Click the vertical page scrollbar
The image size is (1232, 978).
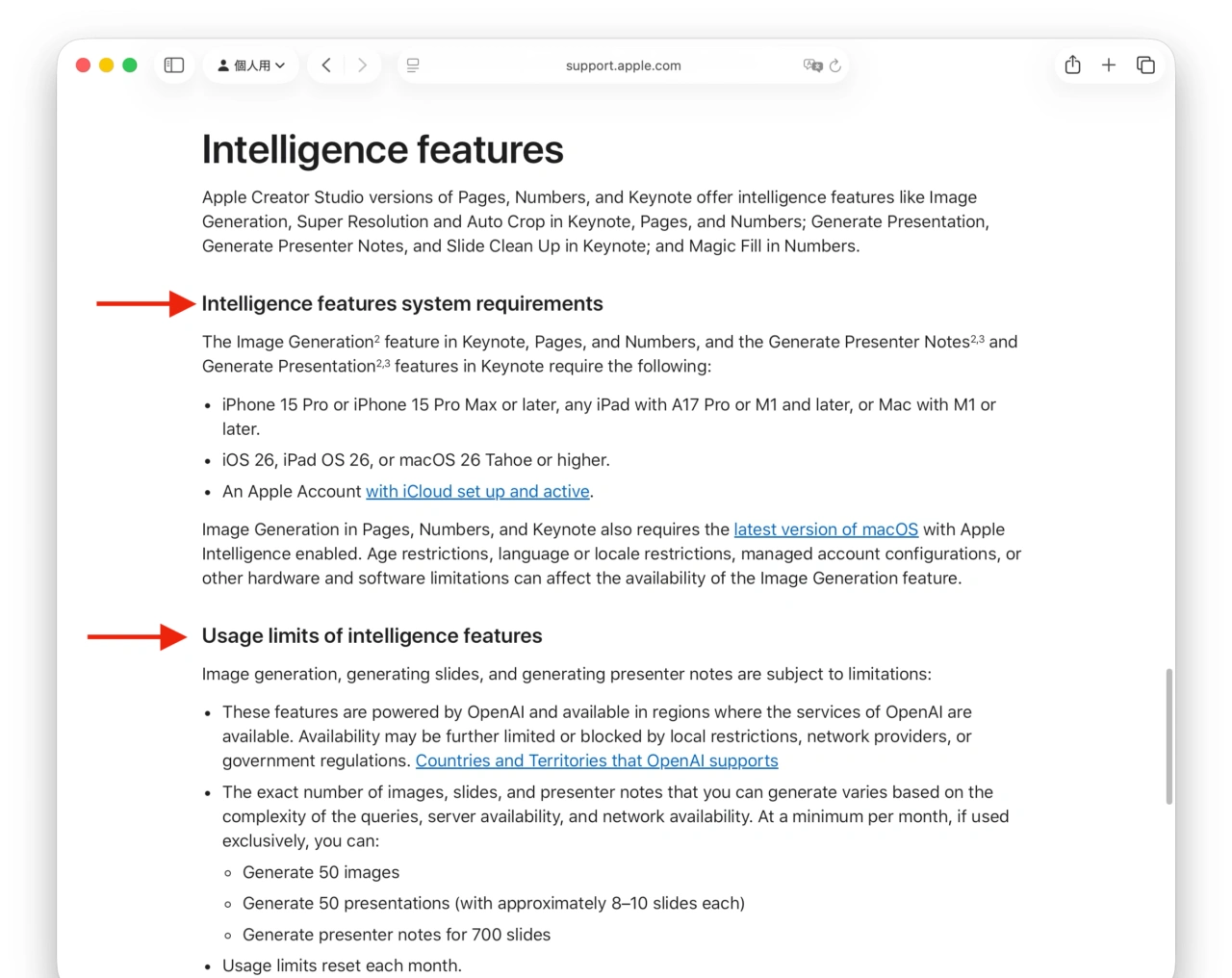[x=1169, y=736]
